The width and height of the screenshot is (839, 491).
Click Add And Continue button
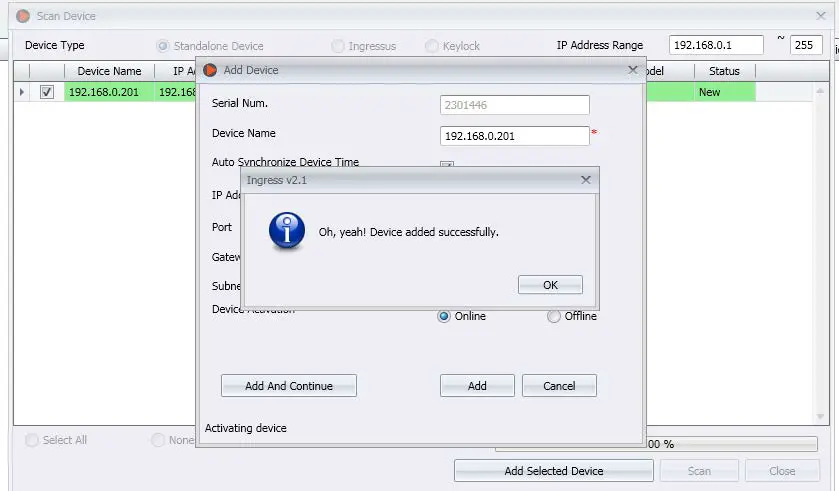[x=289, y=386]
